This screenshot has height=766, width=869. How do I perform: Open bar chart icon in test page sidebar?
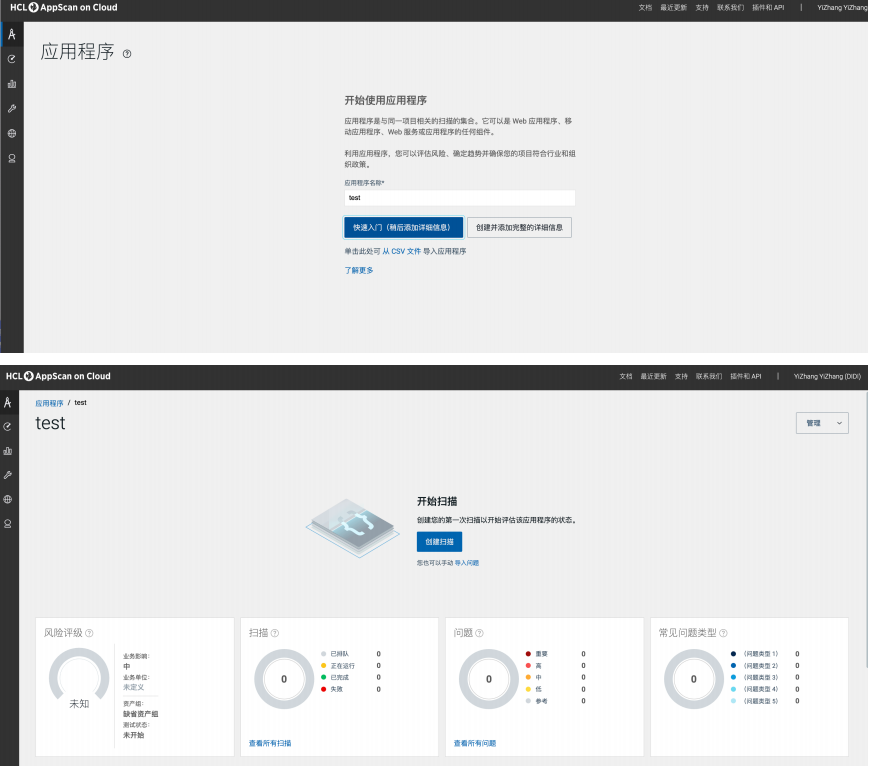point(8,451)
